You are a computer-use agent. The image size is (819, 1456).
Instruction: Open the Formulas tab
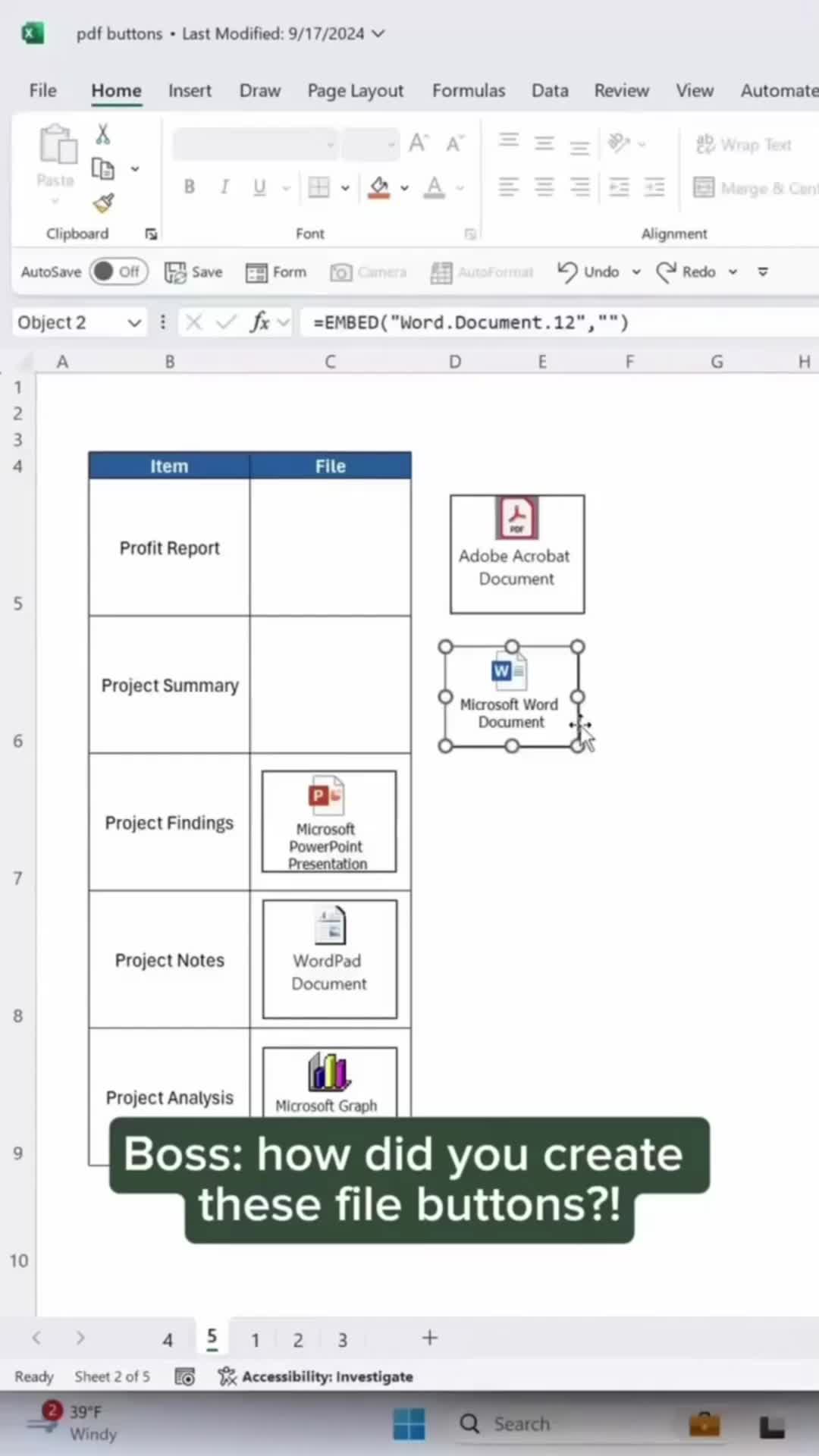coord(469,90)
